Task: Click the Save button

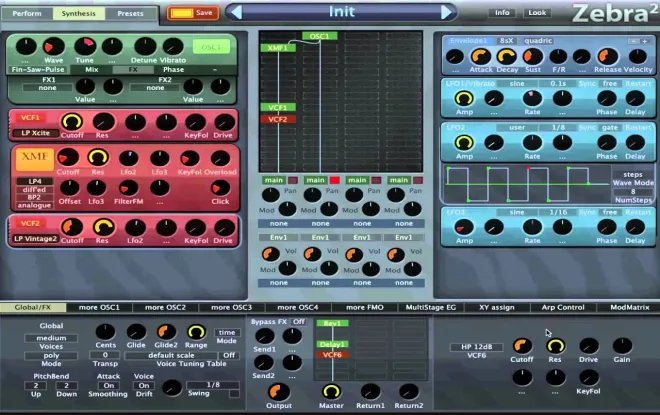Action: click(x=194, y=13)
